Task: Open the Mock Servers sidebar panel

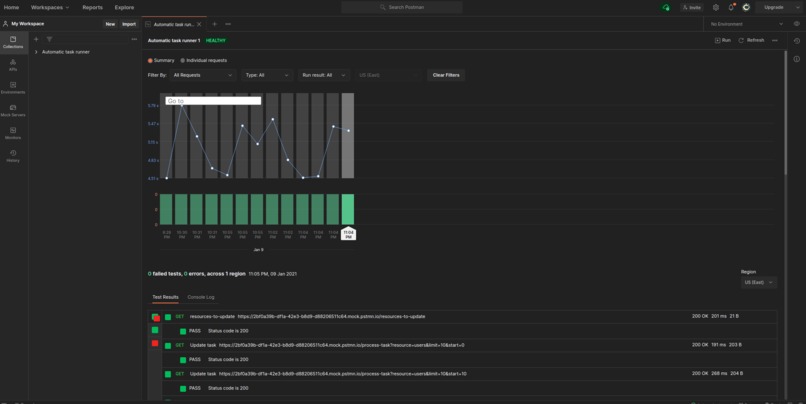Action: coord(13,111)
